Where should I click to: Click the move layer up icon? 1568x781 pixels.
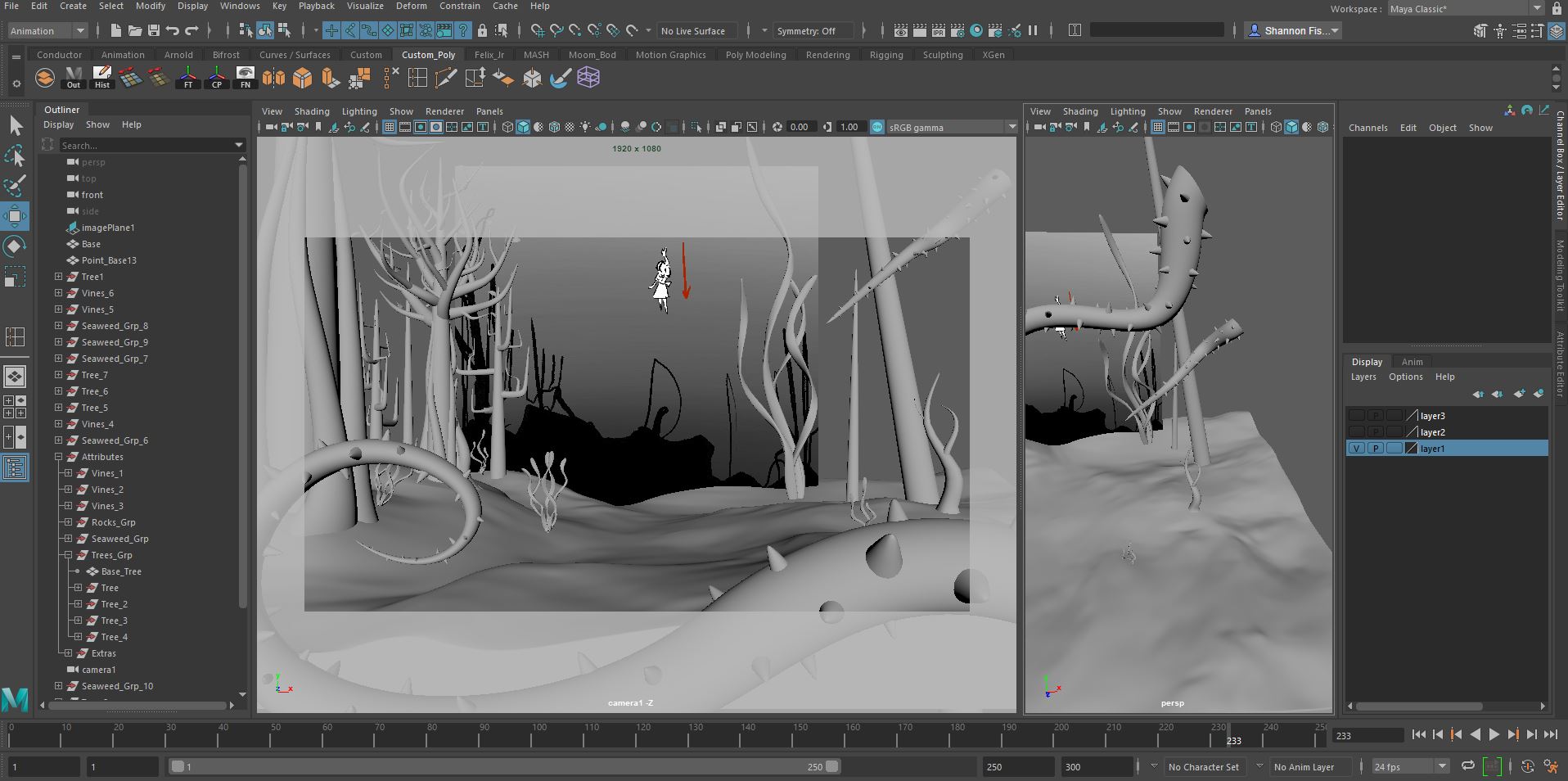(1480, 395)
